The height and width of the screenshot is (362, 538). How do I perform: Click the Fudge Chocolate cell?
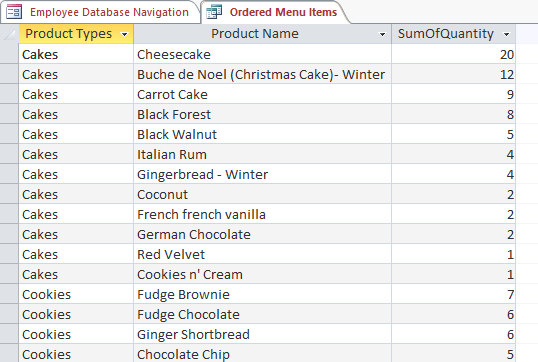pyautogui.click(x=262, y=314)
